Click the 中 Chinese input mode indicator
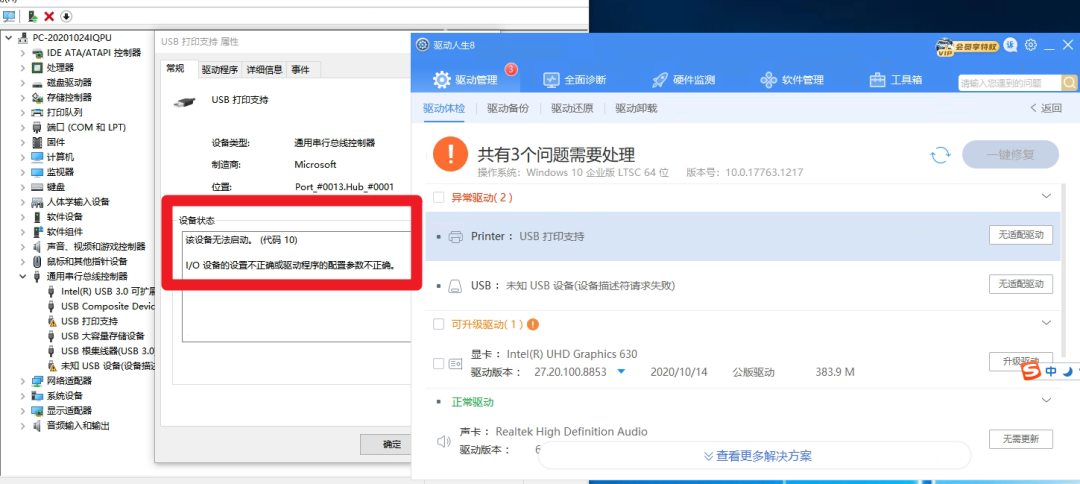Viewport: 1080px width, 484px height. [1051, 372]
